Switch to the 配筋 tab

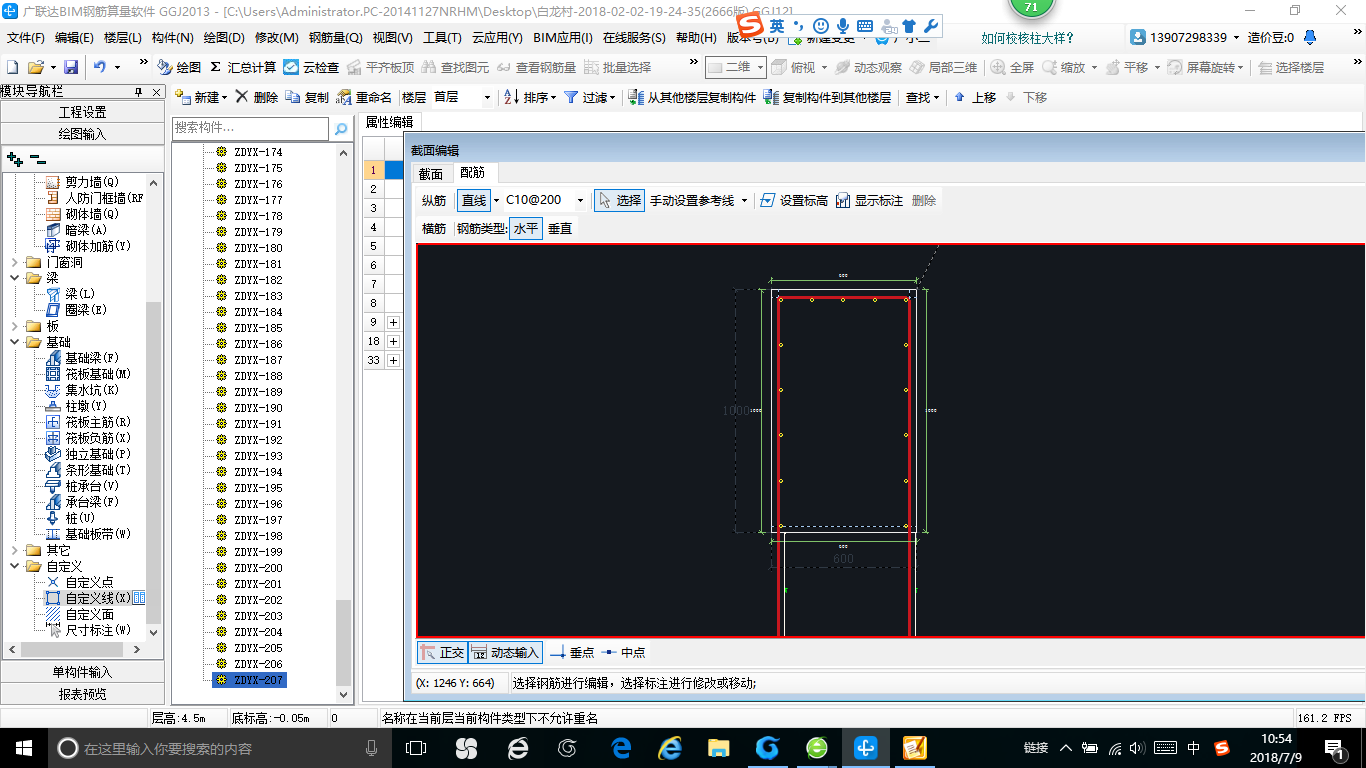tap(472, 174)
